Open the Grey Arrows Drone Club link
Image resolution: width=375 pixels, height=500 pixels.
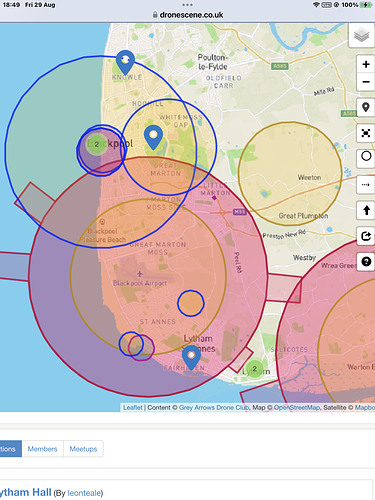(x=214, y=407)
